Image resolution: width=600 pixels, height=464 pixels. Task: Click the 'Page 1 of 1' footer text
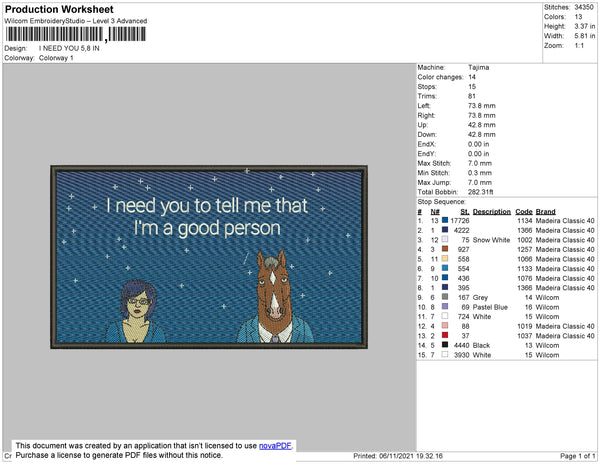coord(578,456)
